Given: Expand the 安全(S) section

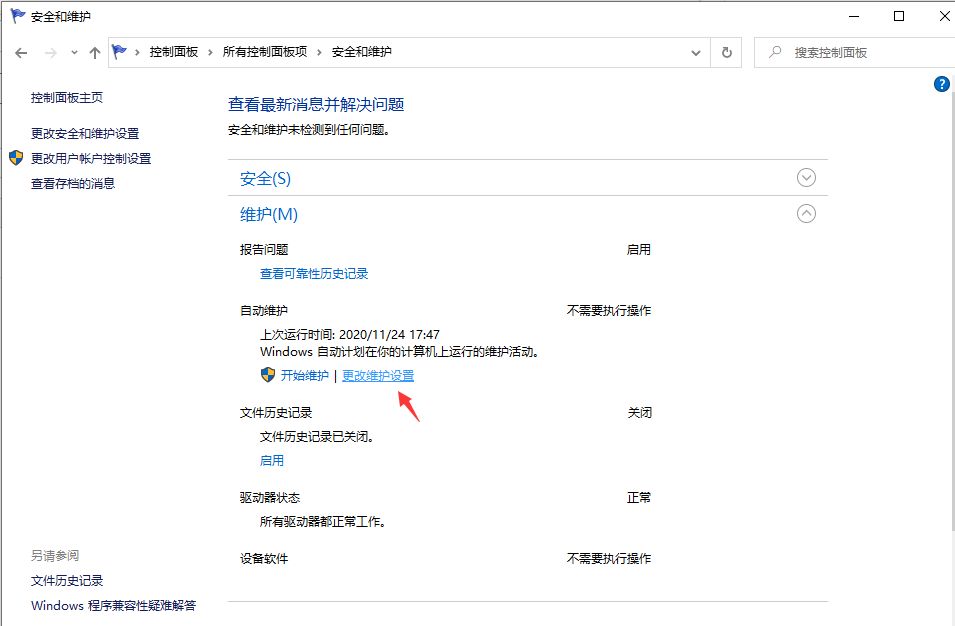Looking at the screenshot, I should point(806,177).
